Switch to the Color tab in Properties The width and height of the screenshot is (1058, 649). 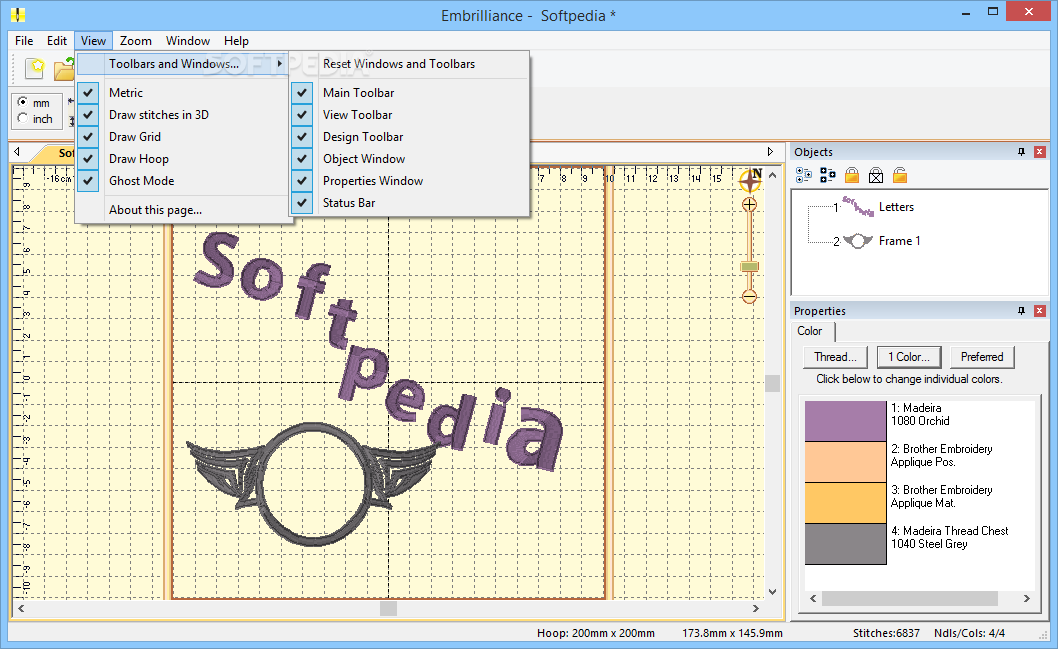pyautogui.click(x=810, y=331)
